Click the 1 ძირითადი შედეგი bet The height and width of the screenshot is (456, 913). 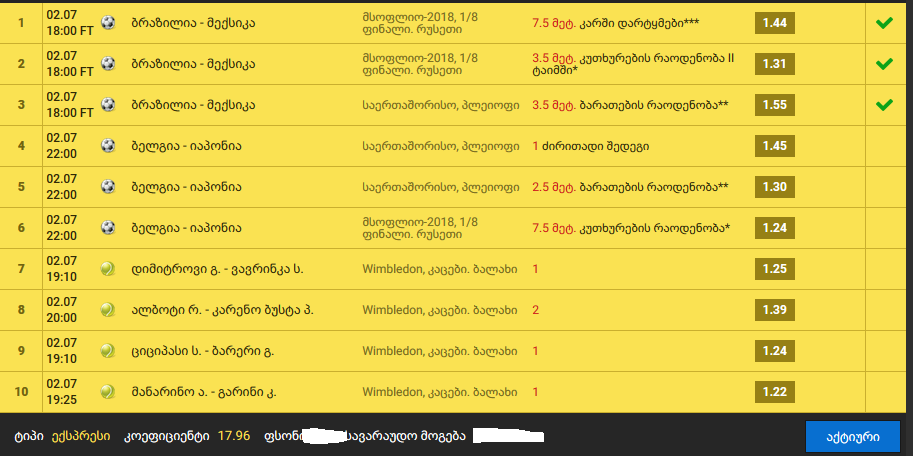coord(590,146)
